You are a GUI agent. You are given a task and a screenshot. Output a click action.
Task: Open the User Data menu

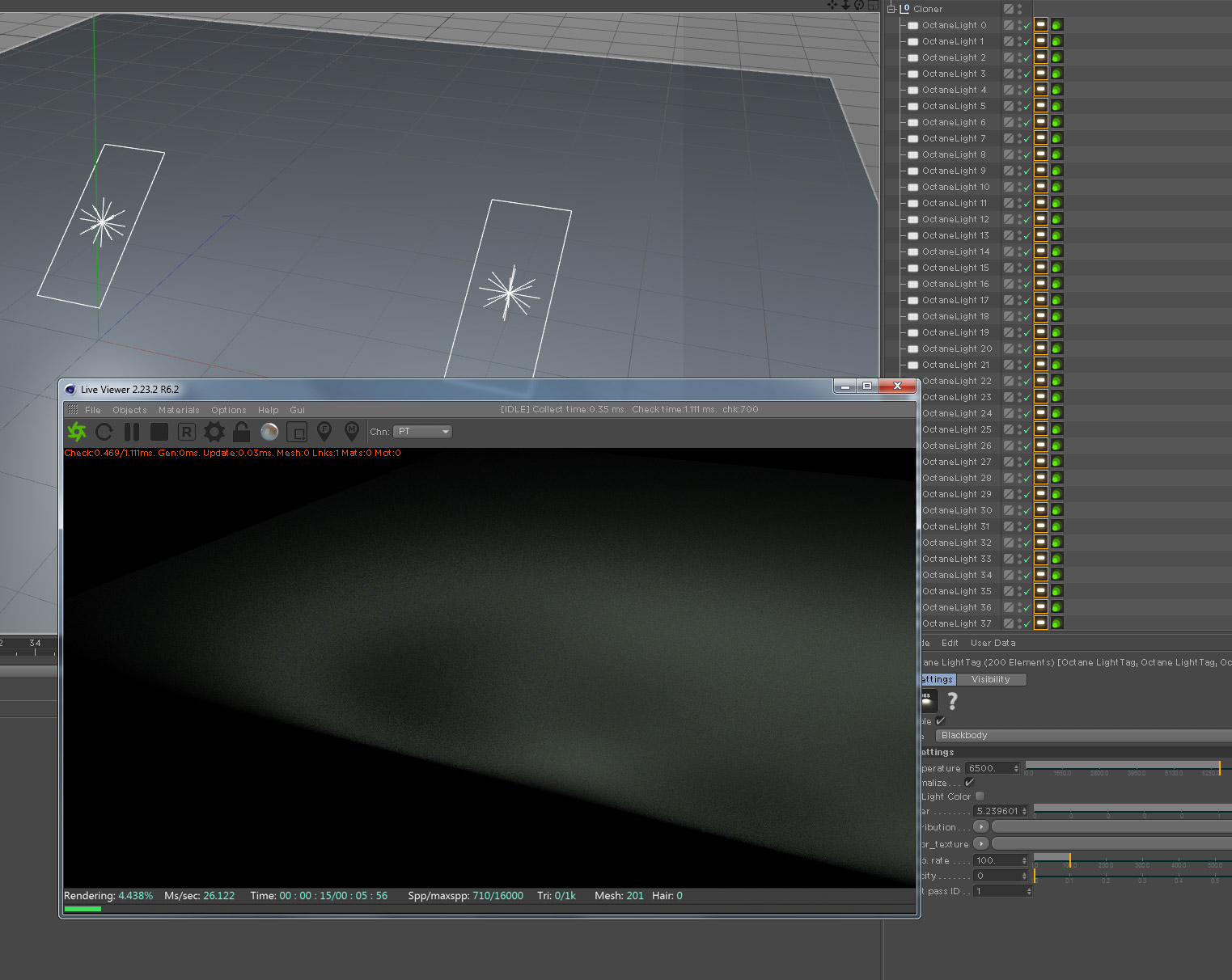(993, 644)
